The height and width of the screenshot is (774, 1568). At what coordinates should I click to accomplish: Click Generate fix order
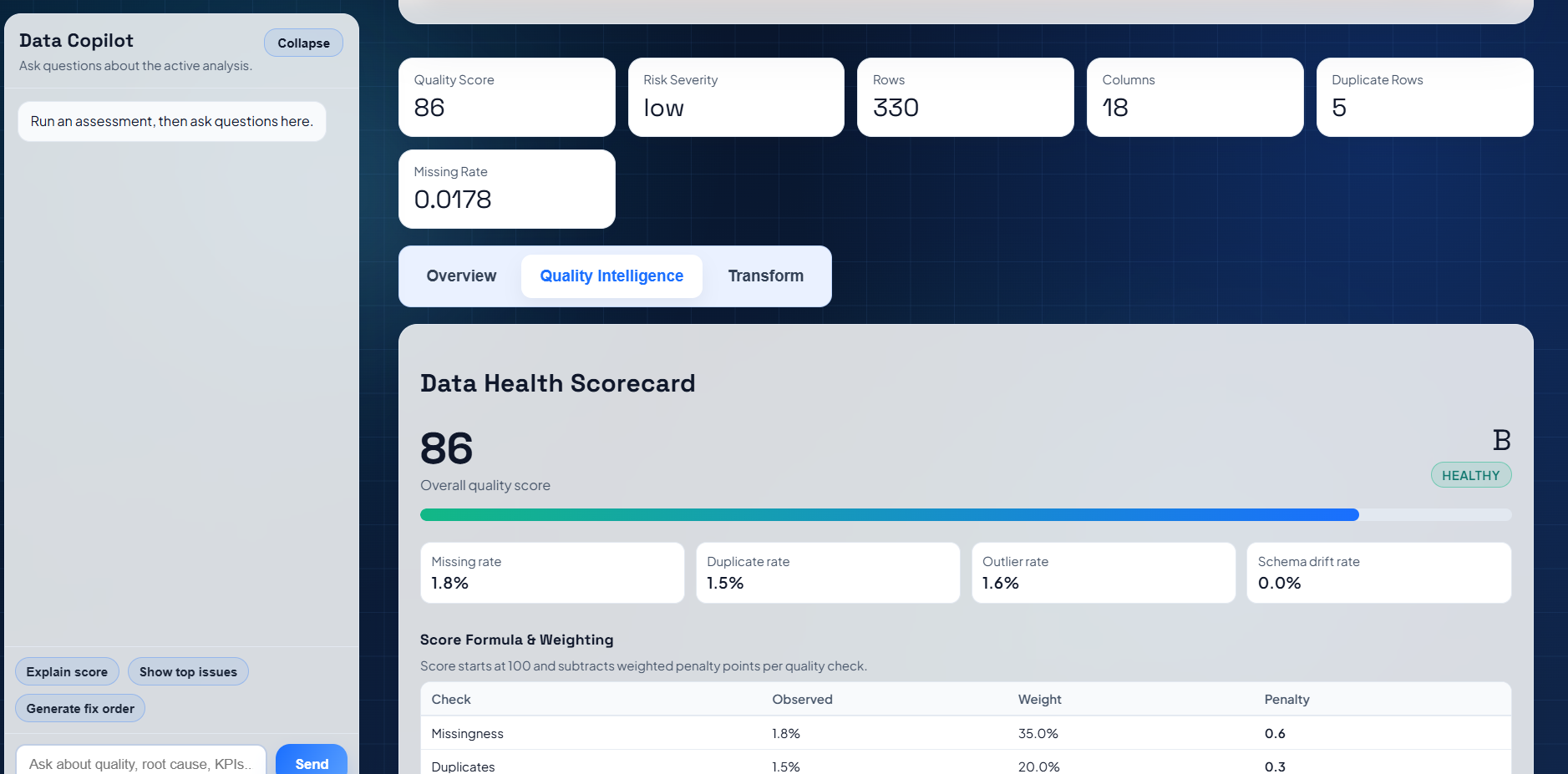pos(79,708)
